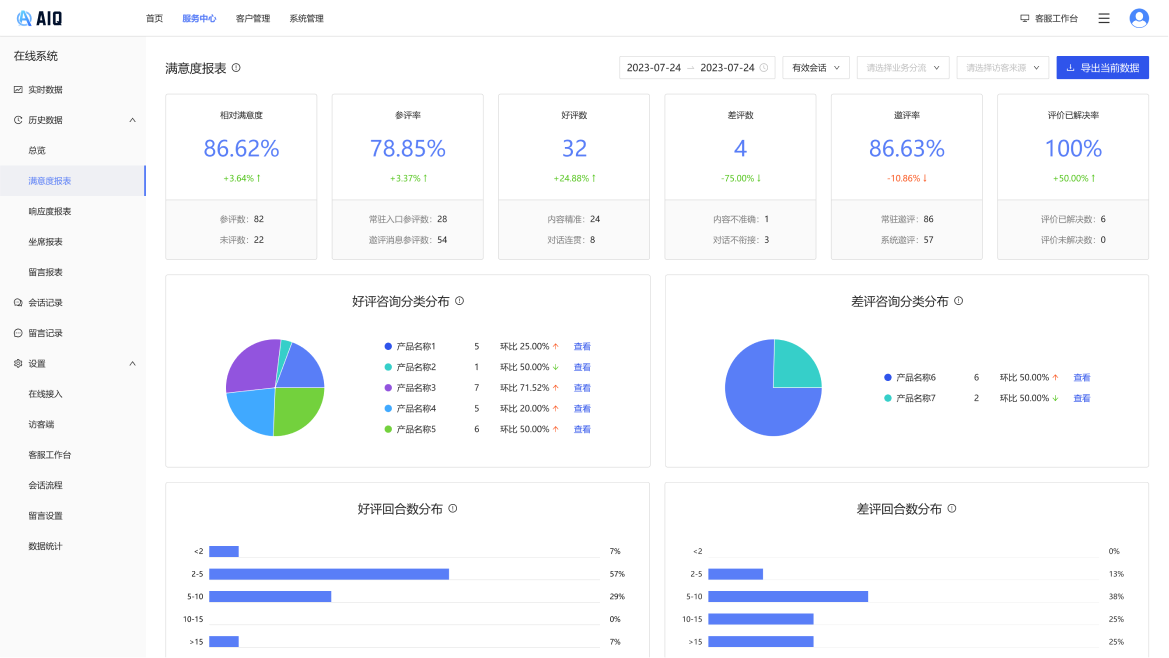Click the end date 2023-07-24 field
Viewport: 1169px width, 658px height.
pyautogui.click(x=727, y=68)
